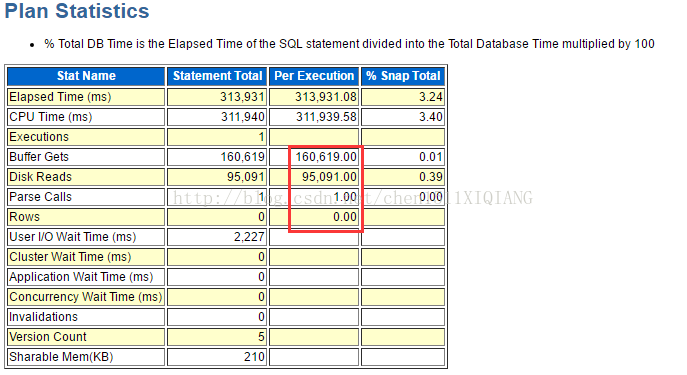Select the Invalidations row label

coord(43,317)
